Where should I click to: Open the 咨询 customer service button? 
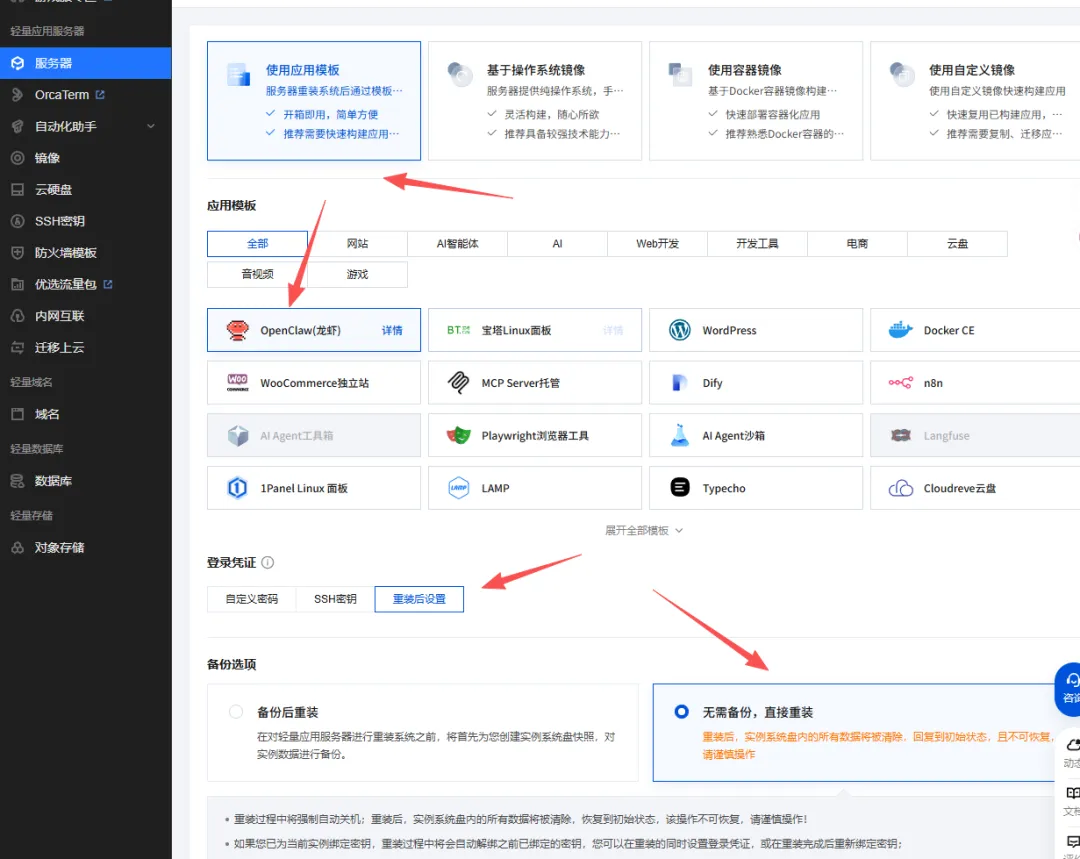(1068, 689)
